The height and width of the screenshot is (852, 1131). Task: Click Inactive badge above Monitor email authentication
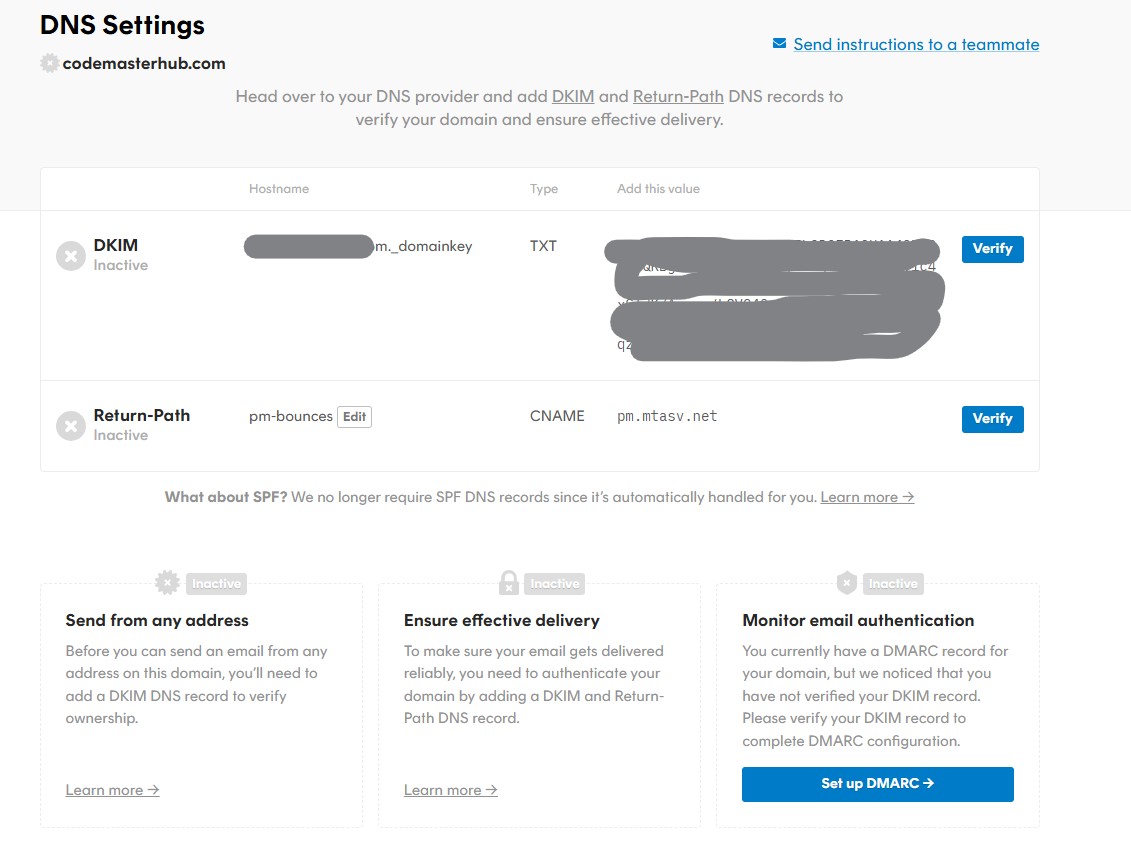(x=893, y=584)
